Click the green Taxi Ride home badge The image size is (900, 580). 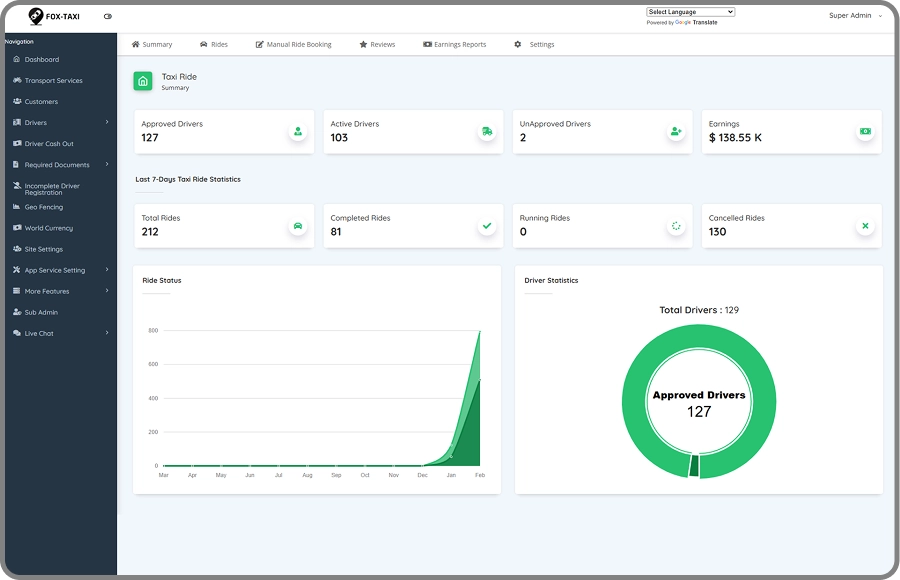pos(143,81)
